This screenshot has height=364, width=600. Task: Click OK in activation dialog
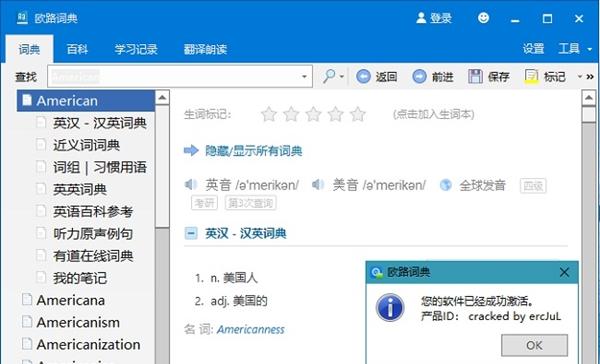pos(534,345)
